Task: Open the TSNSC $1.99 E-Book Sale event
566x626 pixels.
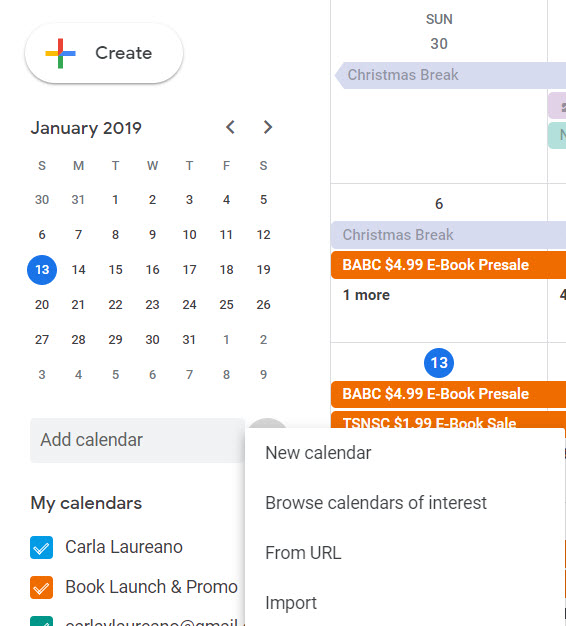Action: (449, 420)
